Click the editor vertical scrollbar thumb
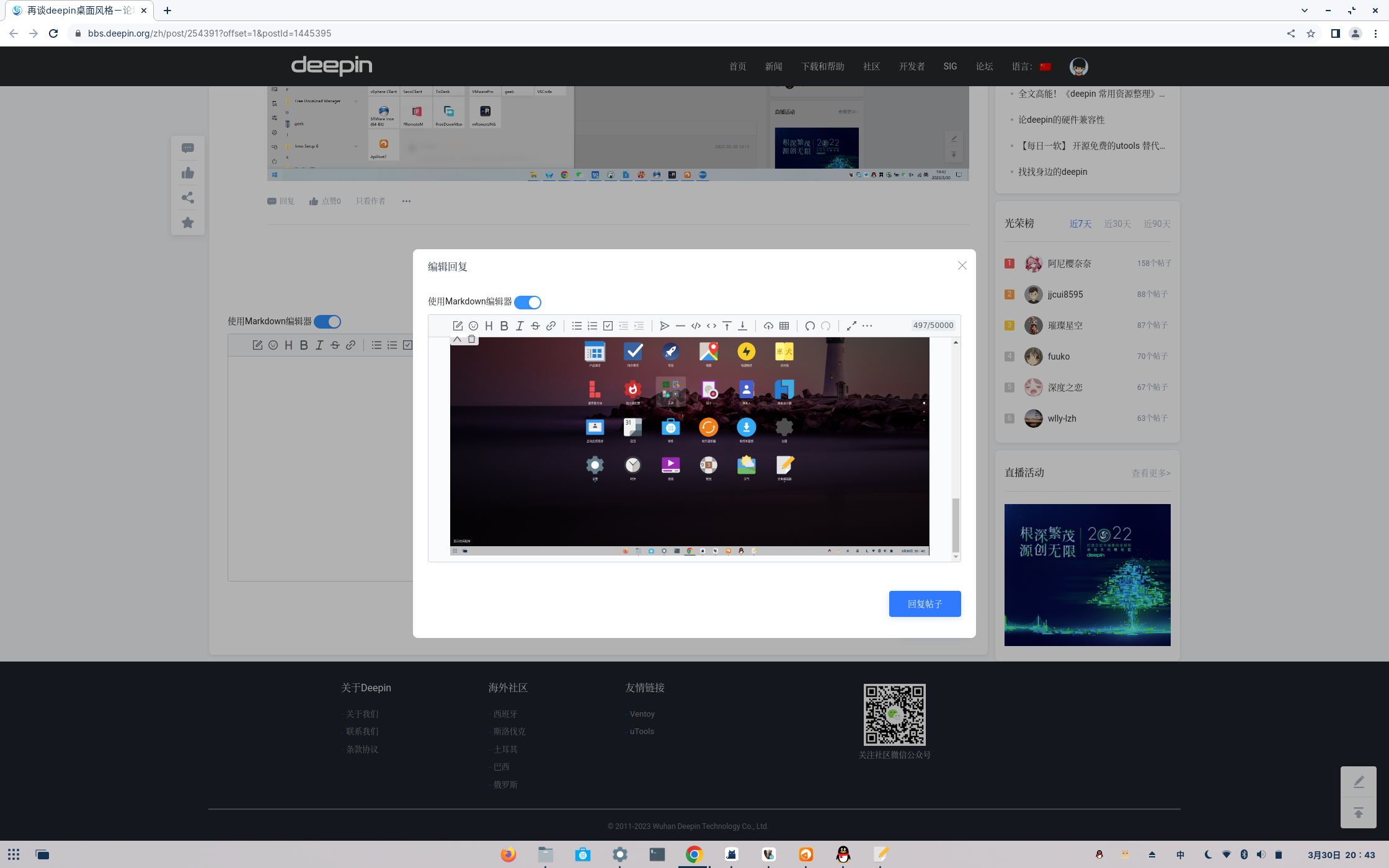The image size is (1389, 868). 956,524
